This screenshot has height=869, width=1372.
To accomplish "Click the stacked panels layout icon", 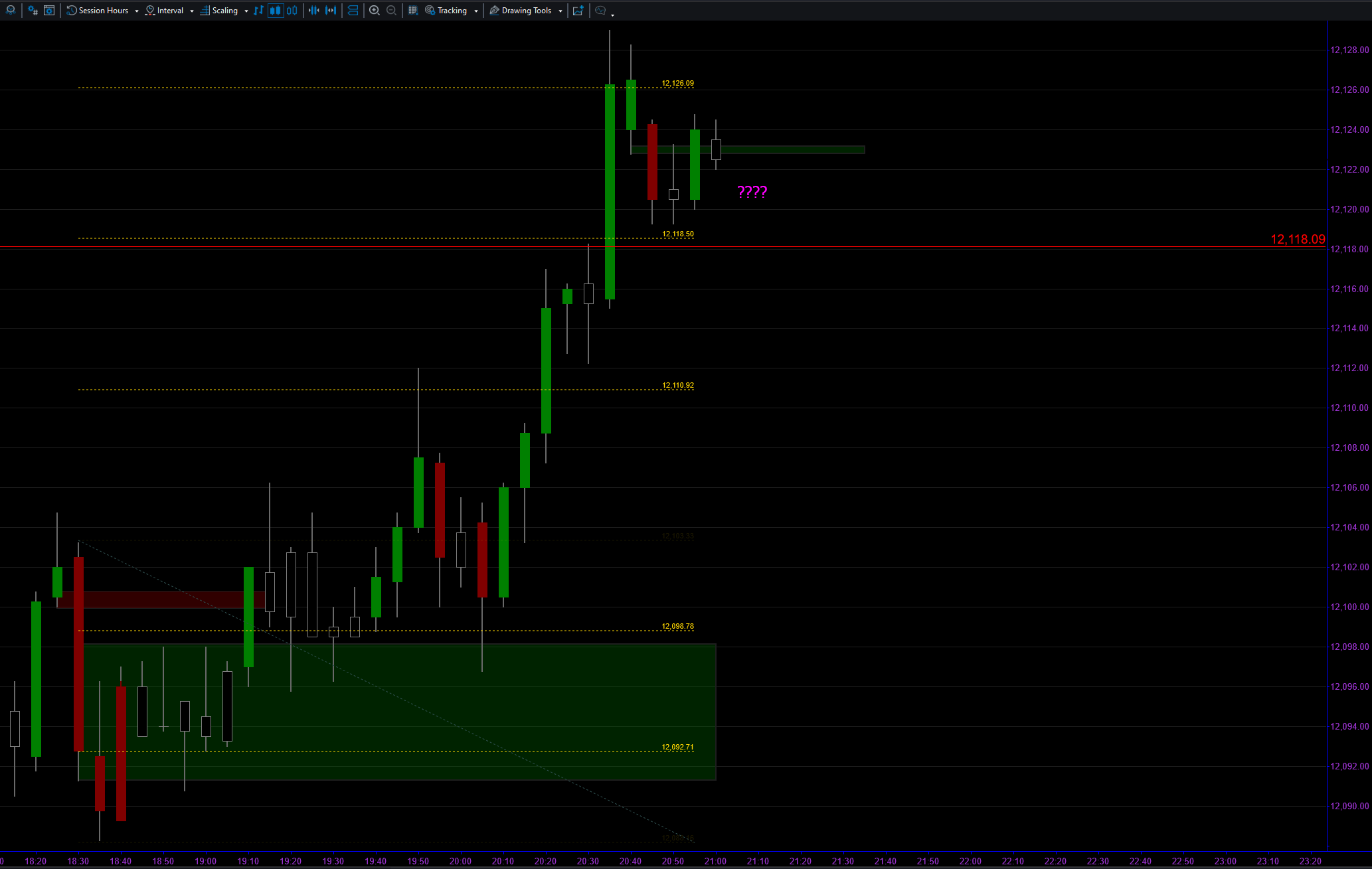I will tap(353, 10).
